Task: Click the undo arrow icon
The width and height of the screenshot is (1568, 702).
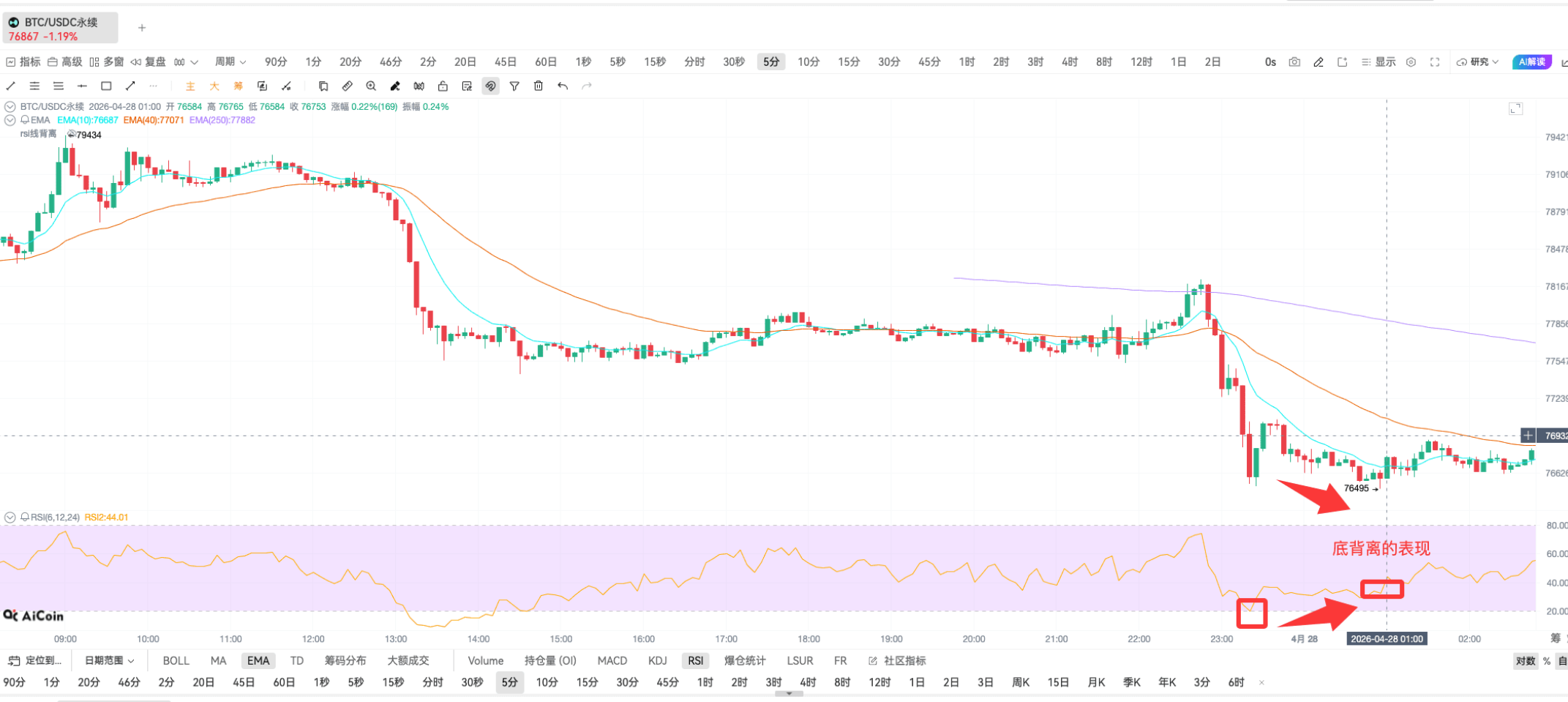Action: click(x=562, y=86)
